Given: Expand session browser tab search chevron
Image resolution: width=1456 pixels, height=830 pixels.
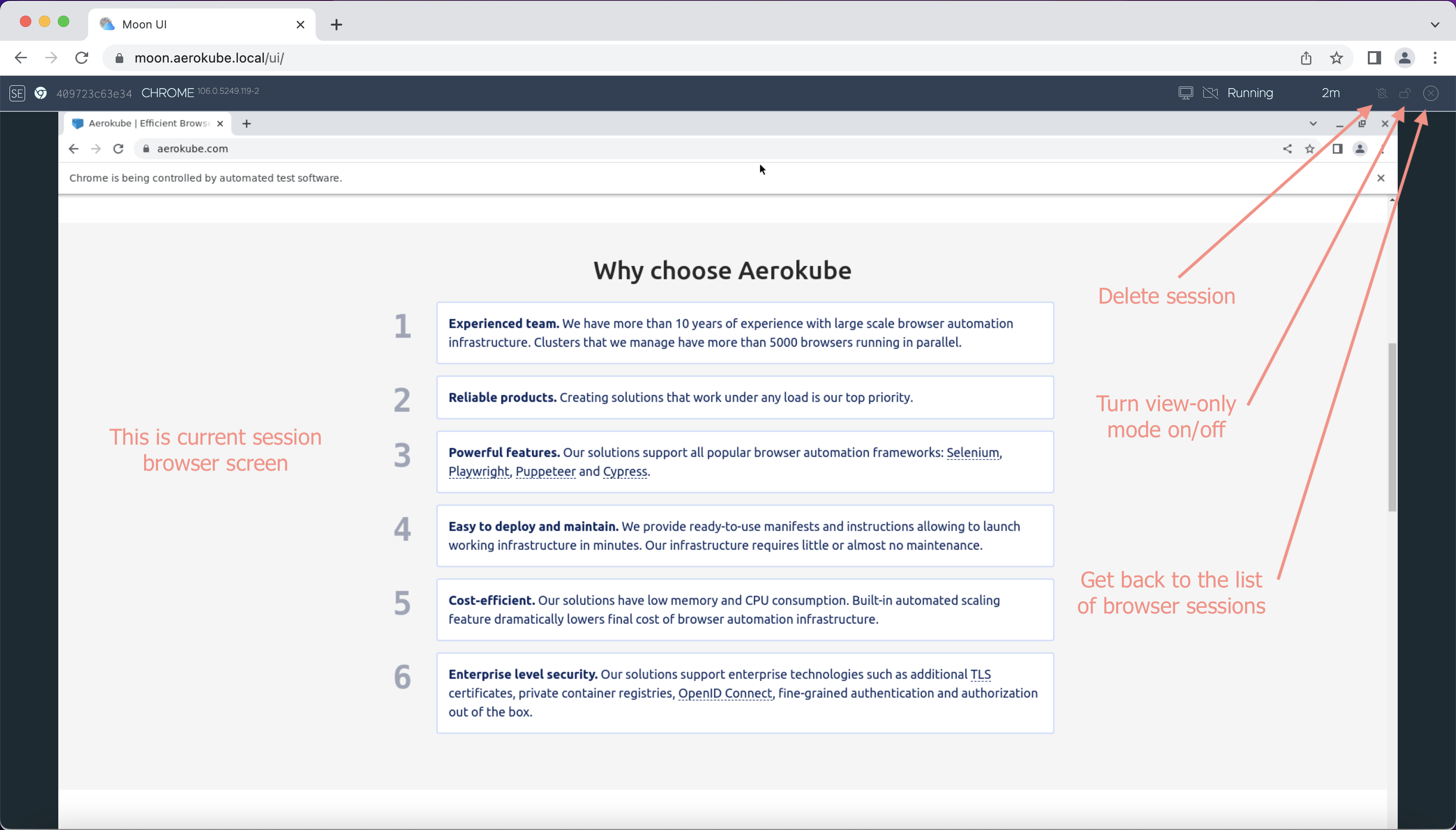Looking at the screenshot, I should tap(1313, 124).
